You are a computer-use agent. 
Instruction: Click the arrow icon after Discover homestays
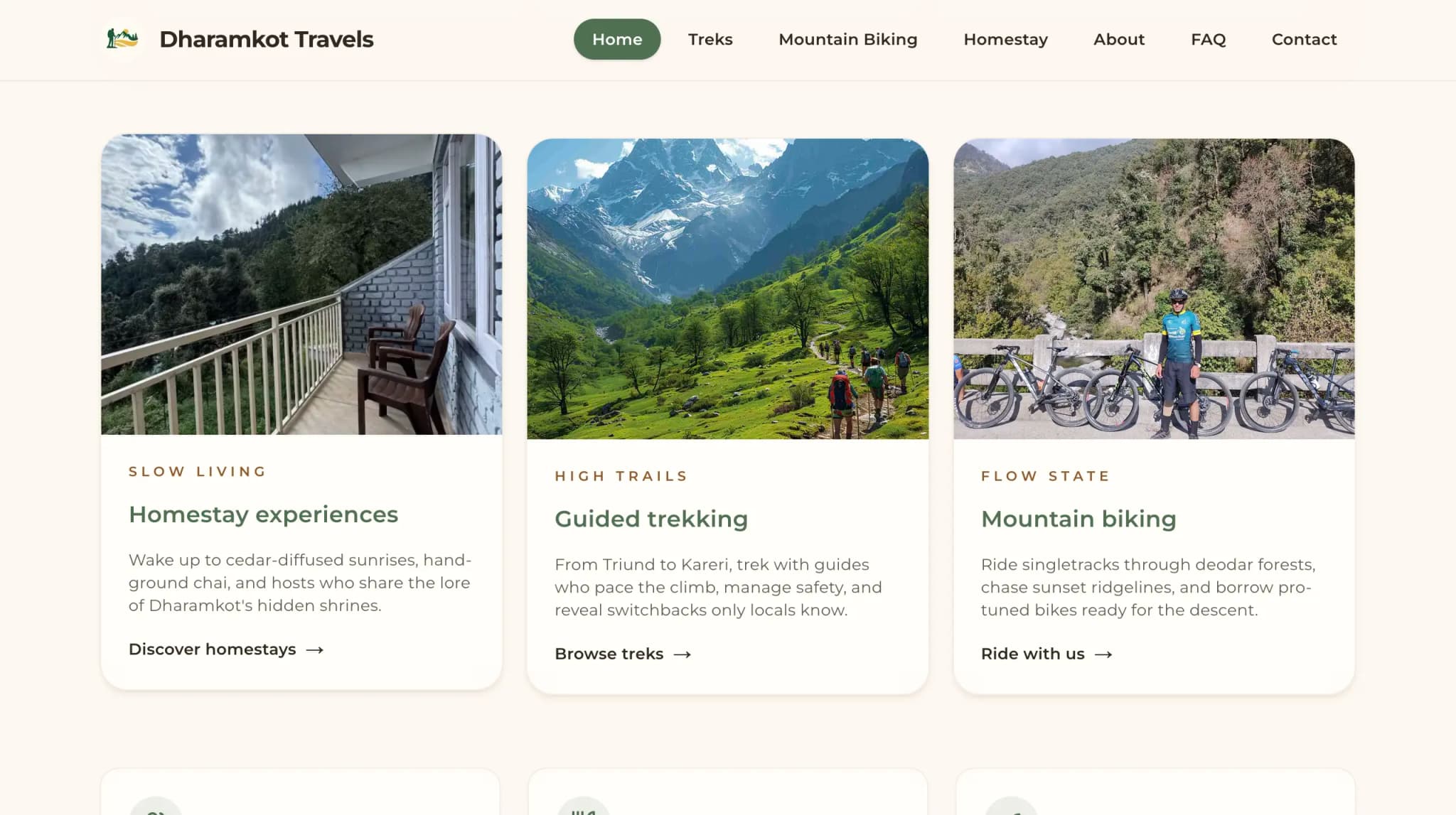tap(316, 649)
